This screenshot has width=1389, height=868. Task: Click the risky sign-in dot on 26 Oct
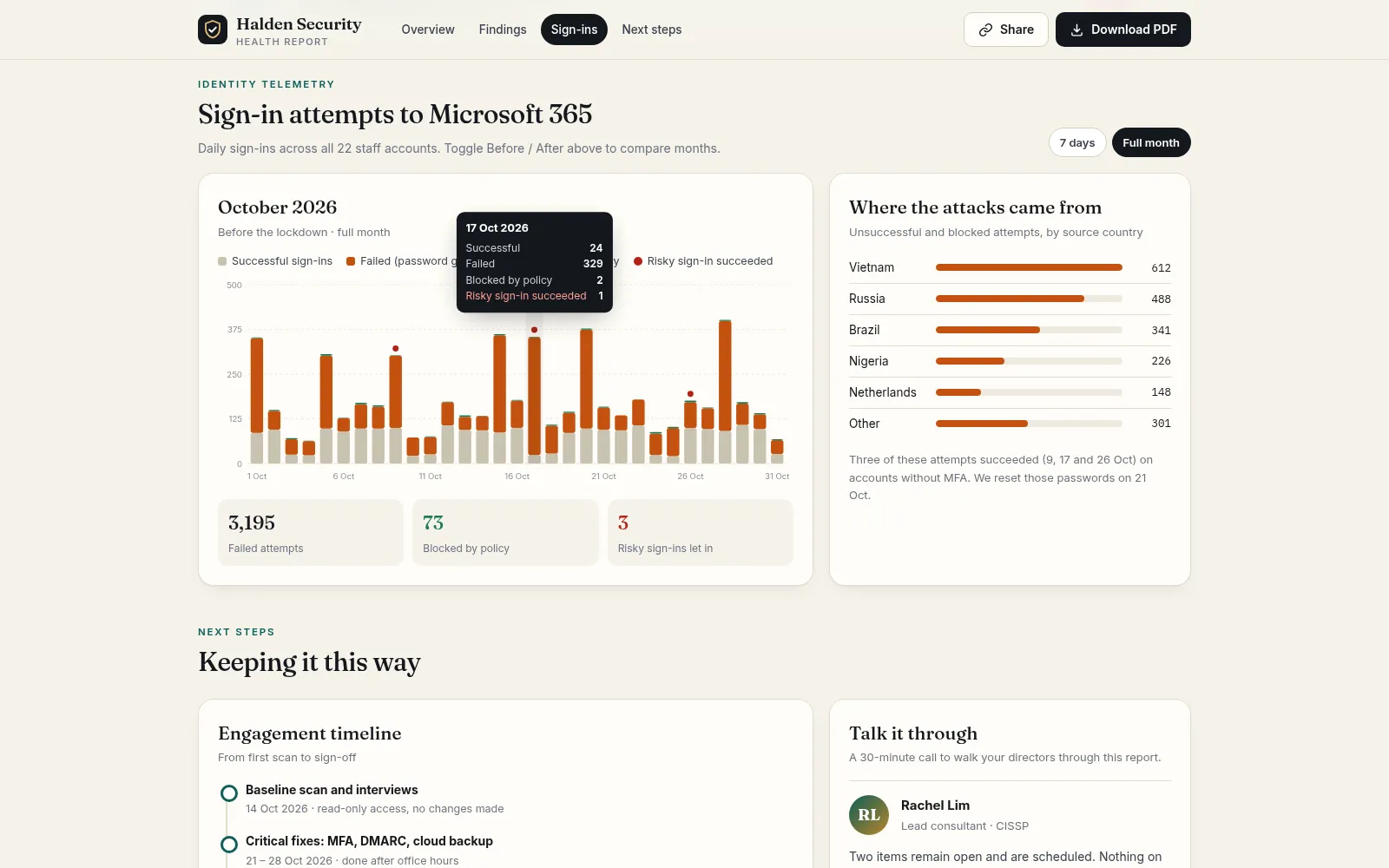click(690, 394)
